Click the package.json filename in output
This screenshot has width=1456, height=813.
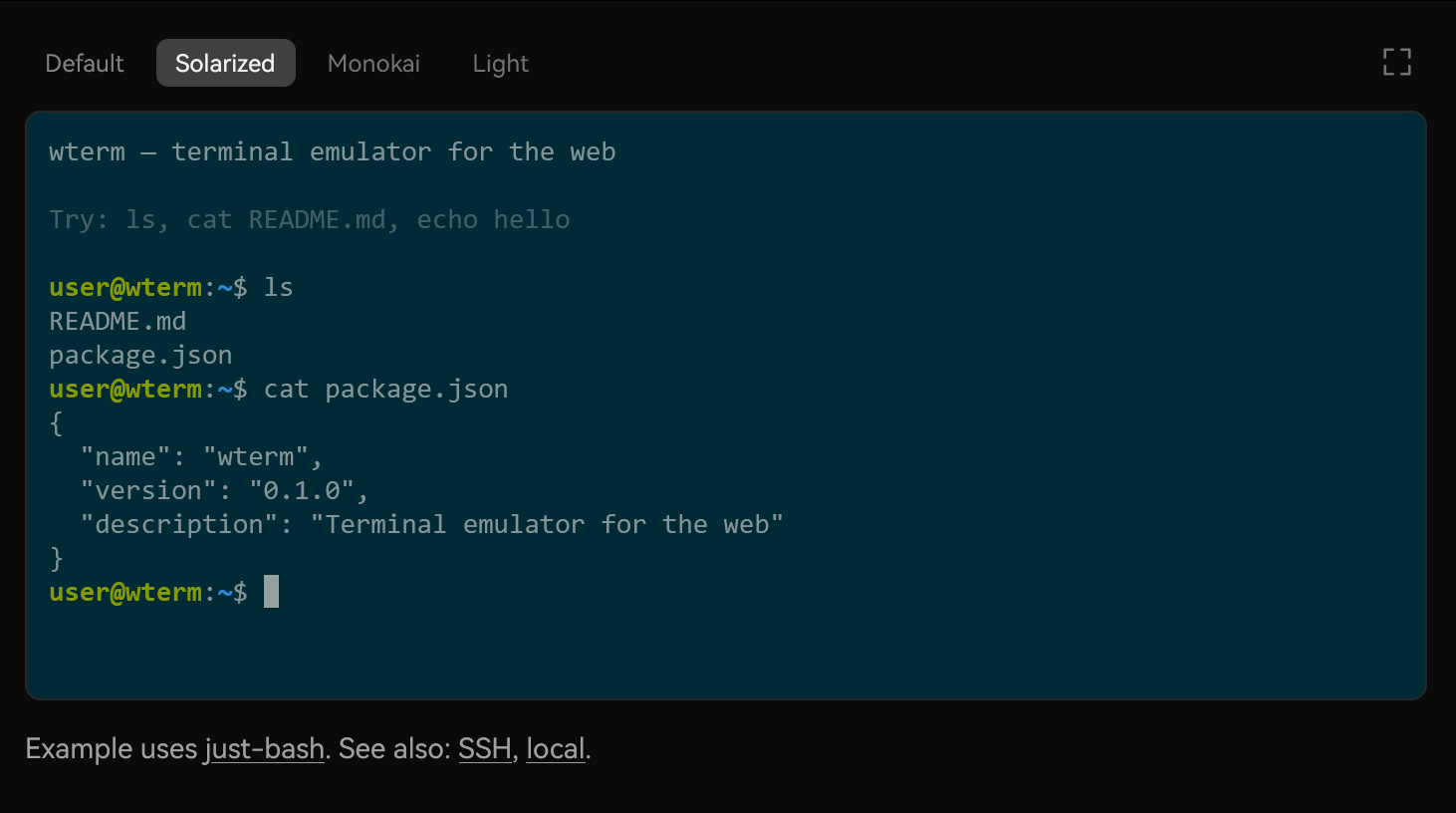click(x=140, y=355)
